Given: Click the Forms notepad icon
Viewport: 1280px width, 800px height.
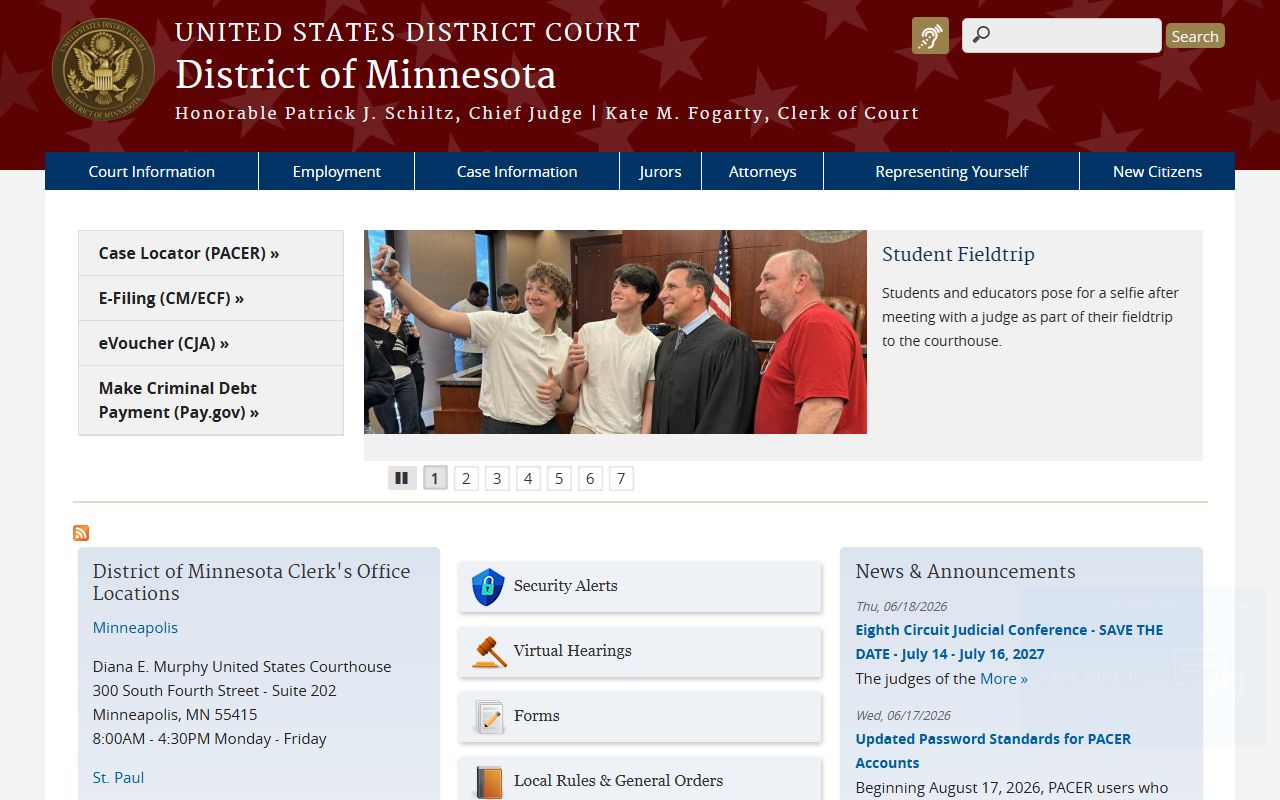Looking at the screenshot, I should click(x=489, y=717).
